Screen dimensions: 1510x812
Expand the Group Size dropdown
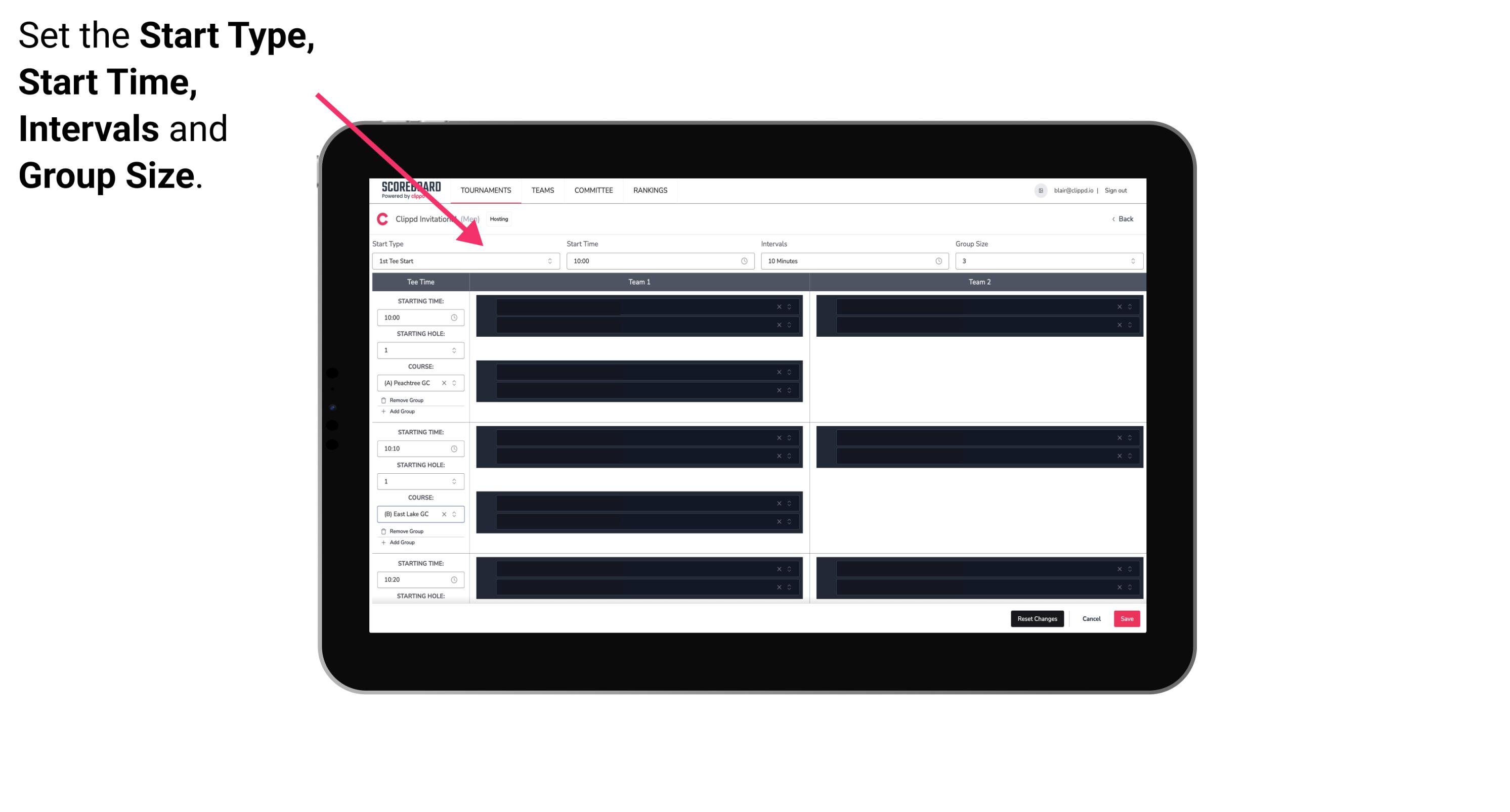coord(1131,261)
